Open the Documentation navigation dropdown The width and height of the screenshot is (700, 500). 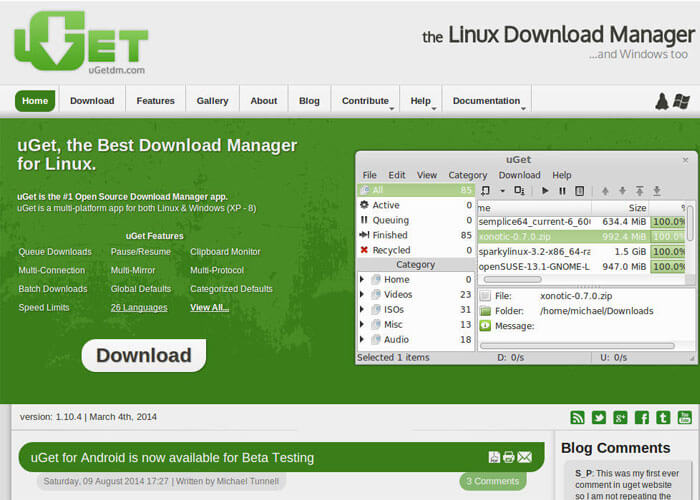tap(487, 101)
